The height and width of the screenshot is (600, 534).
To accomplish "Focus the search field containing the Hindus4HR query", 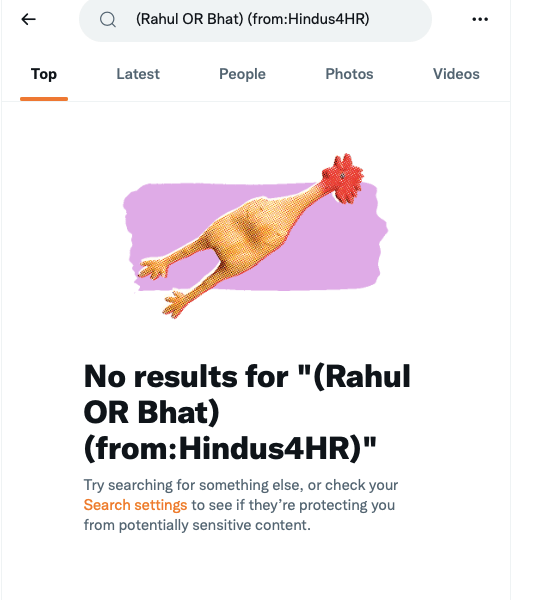I will pyautogui.click(x=255, y=19).
